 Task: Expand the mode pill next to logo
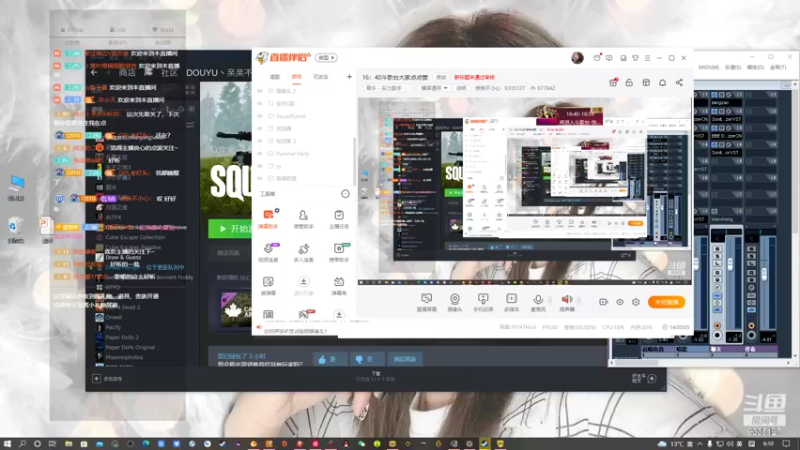coord(326,58)
